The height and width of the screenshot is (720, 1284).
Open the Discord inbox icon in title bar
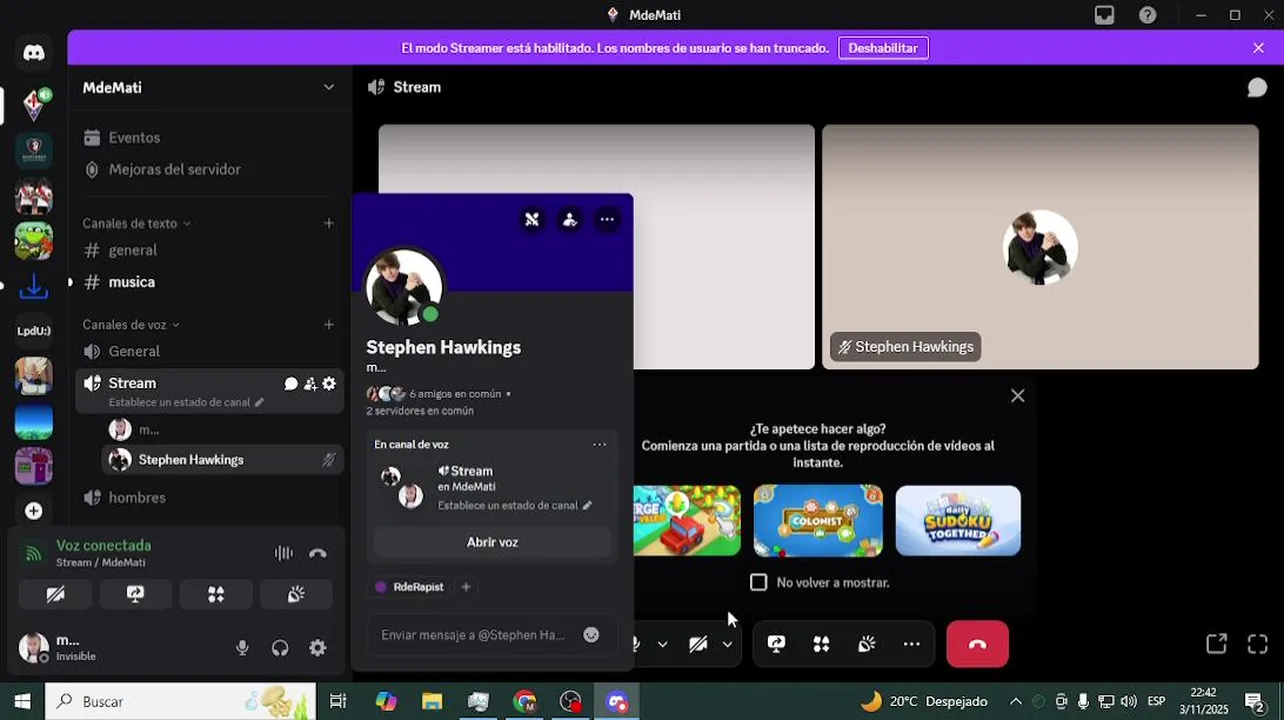pos(1104,15)
